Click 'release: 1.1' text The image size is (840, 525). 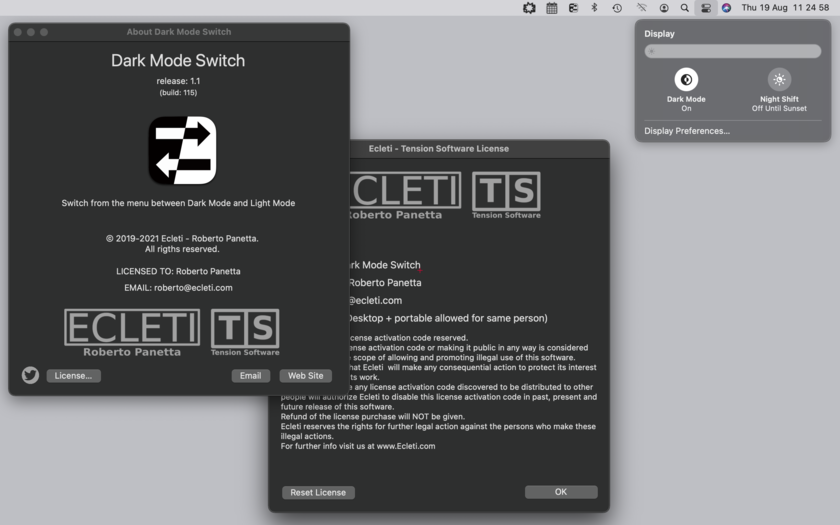click(178, 81)
